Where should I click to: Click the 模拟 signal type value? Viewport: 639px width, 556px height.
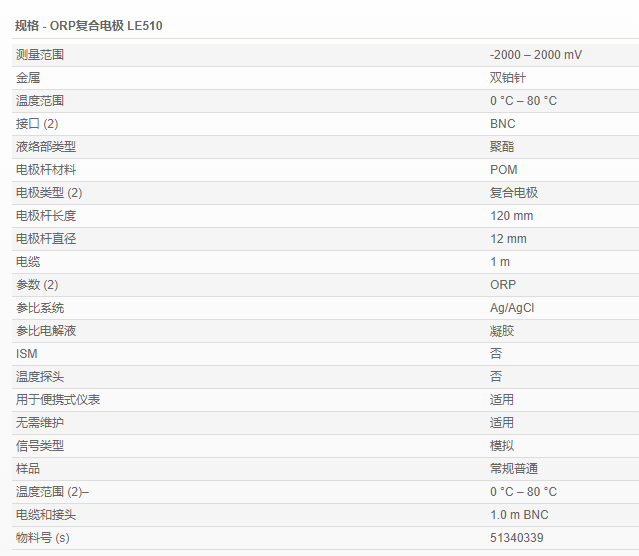coord(501,446)
